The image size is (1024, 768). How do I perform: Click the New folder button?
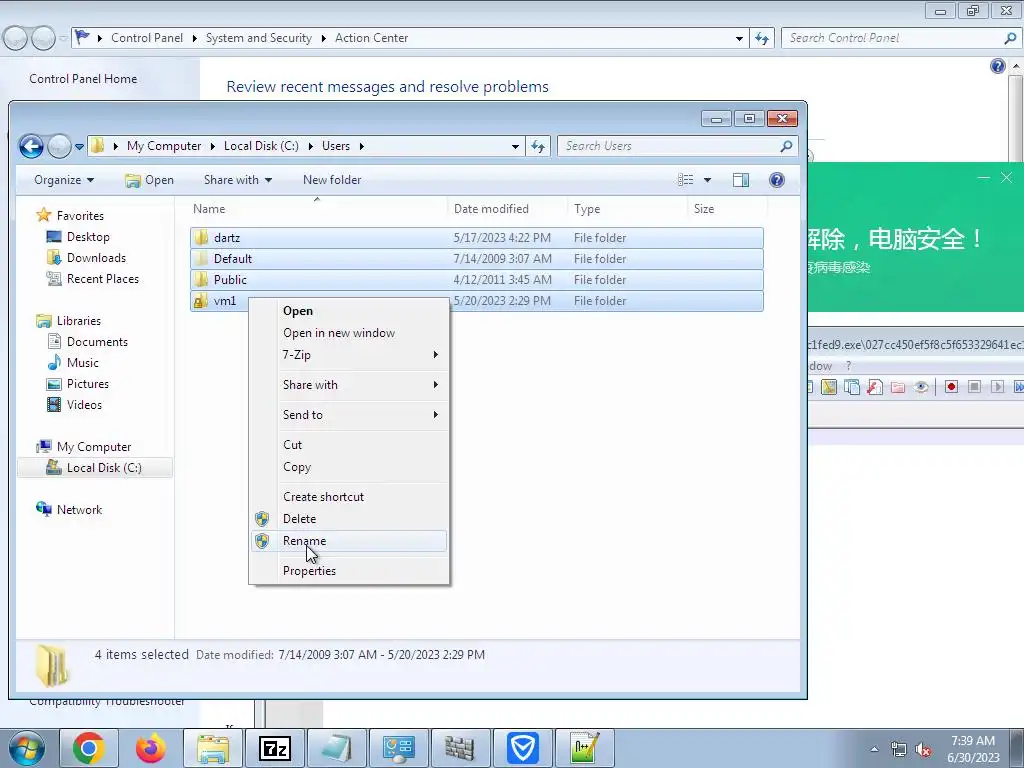tap(332, 180)
